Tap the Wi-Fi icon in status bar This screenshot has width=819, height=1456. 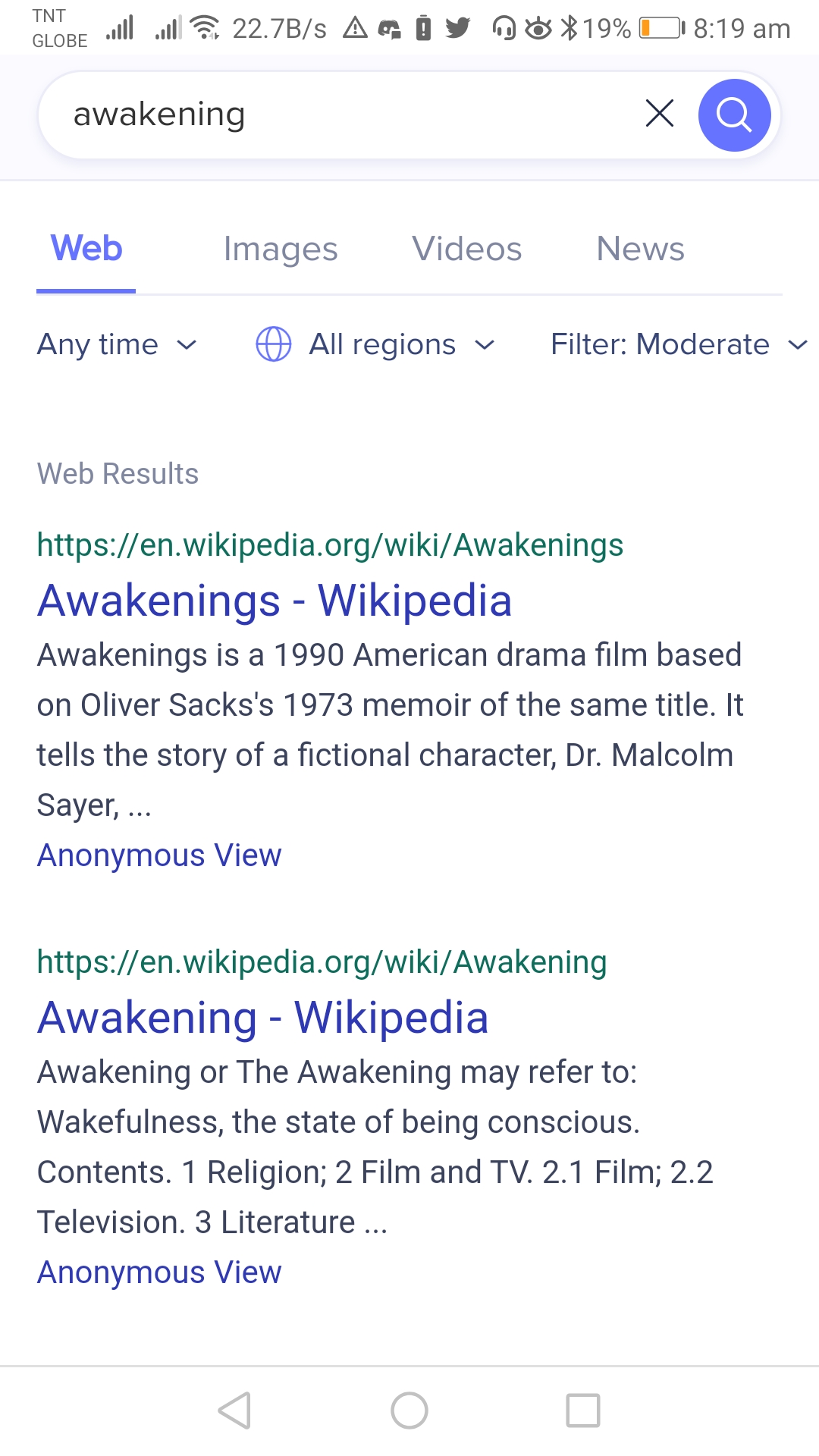tap(205, 28)
